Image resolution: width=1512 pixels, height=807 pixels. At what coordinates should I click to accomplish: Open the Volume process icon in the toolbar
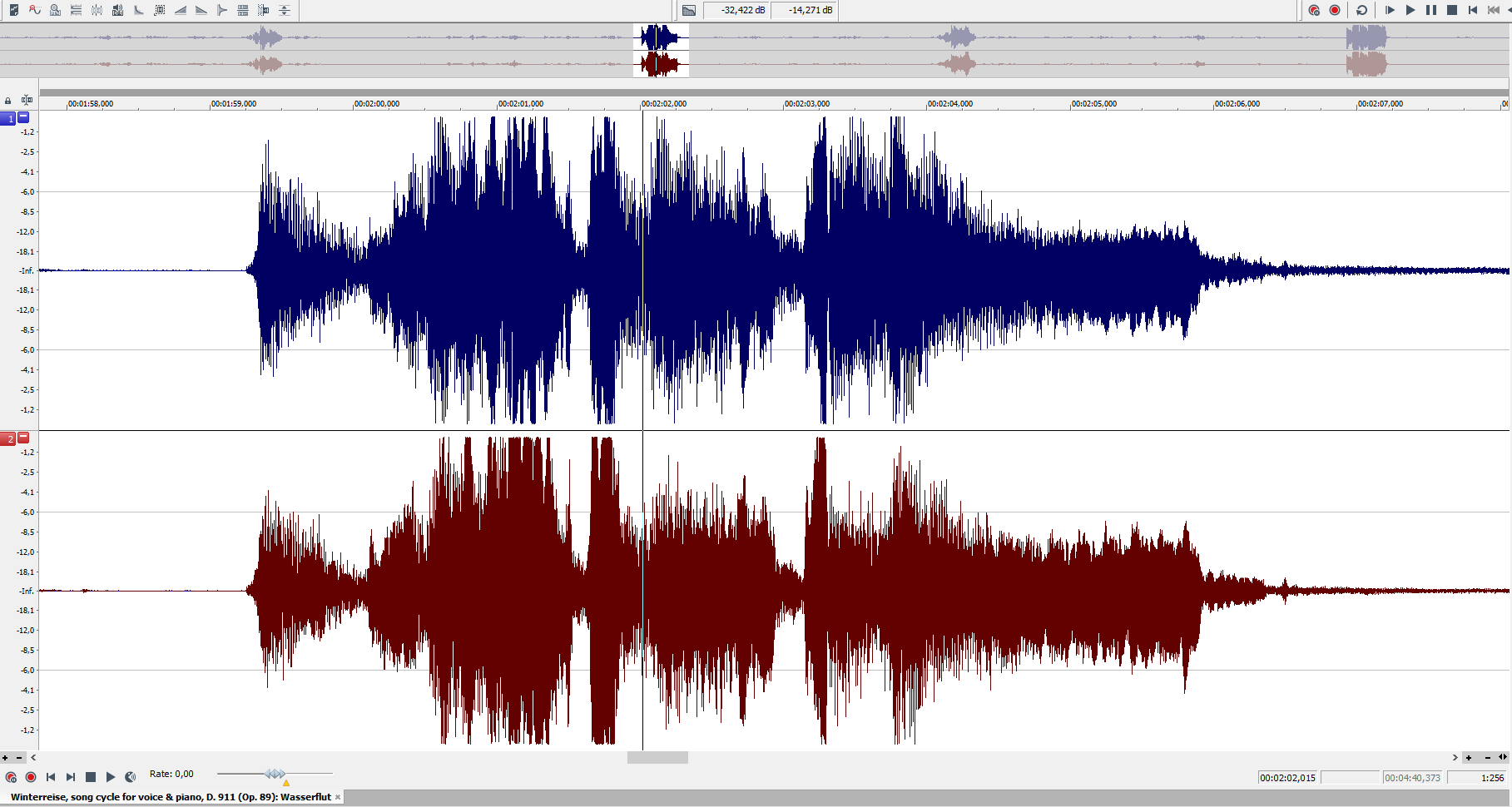(117, 10)
